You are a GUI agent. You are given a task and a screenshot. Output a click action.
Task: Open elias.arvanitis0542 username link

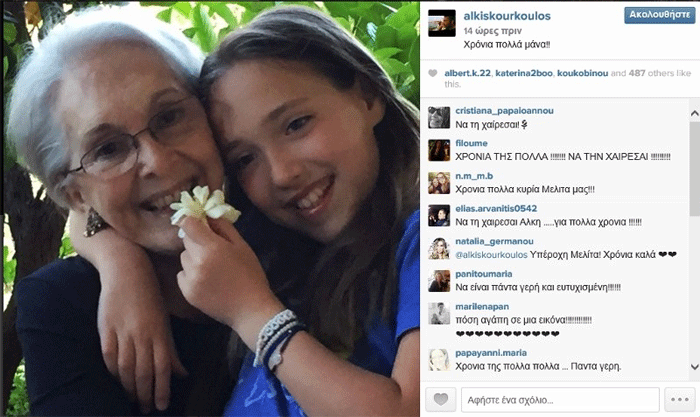(x=496, y=208)
